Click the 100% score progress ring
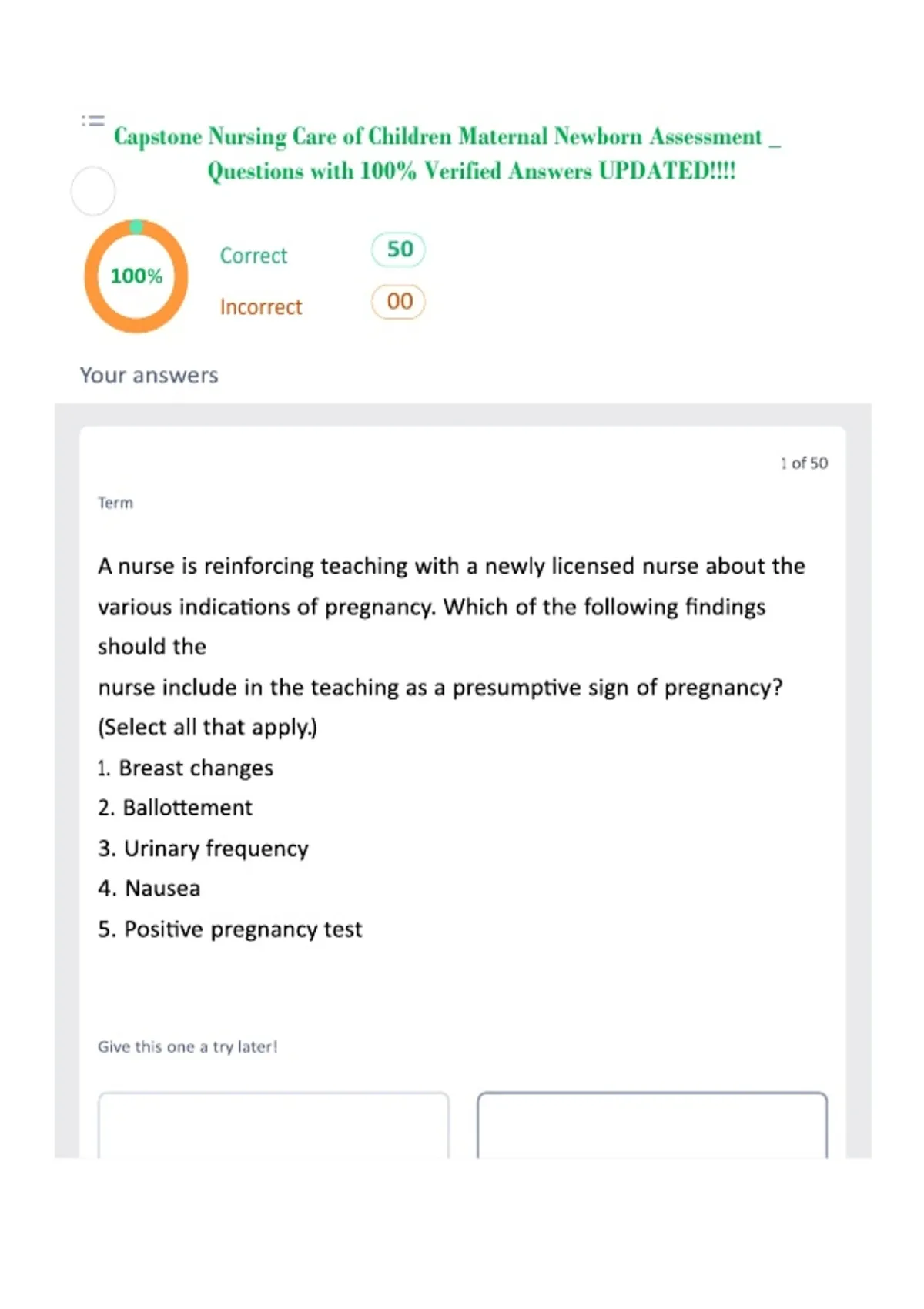 pyautogui.click(x=136, y=276)
